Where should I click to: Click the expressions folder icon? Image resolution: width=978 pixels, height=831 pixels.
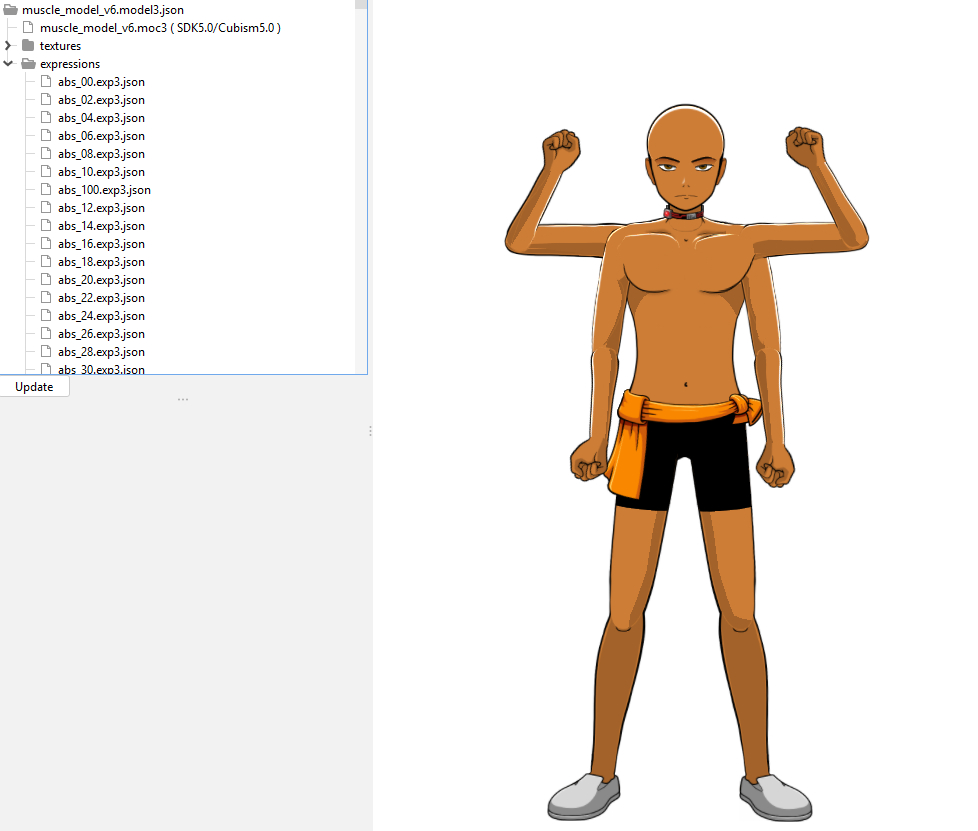[28, 64]
